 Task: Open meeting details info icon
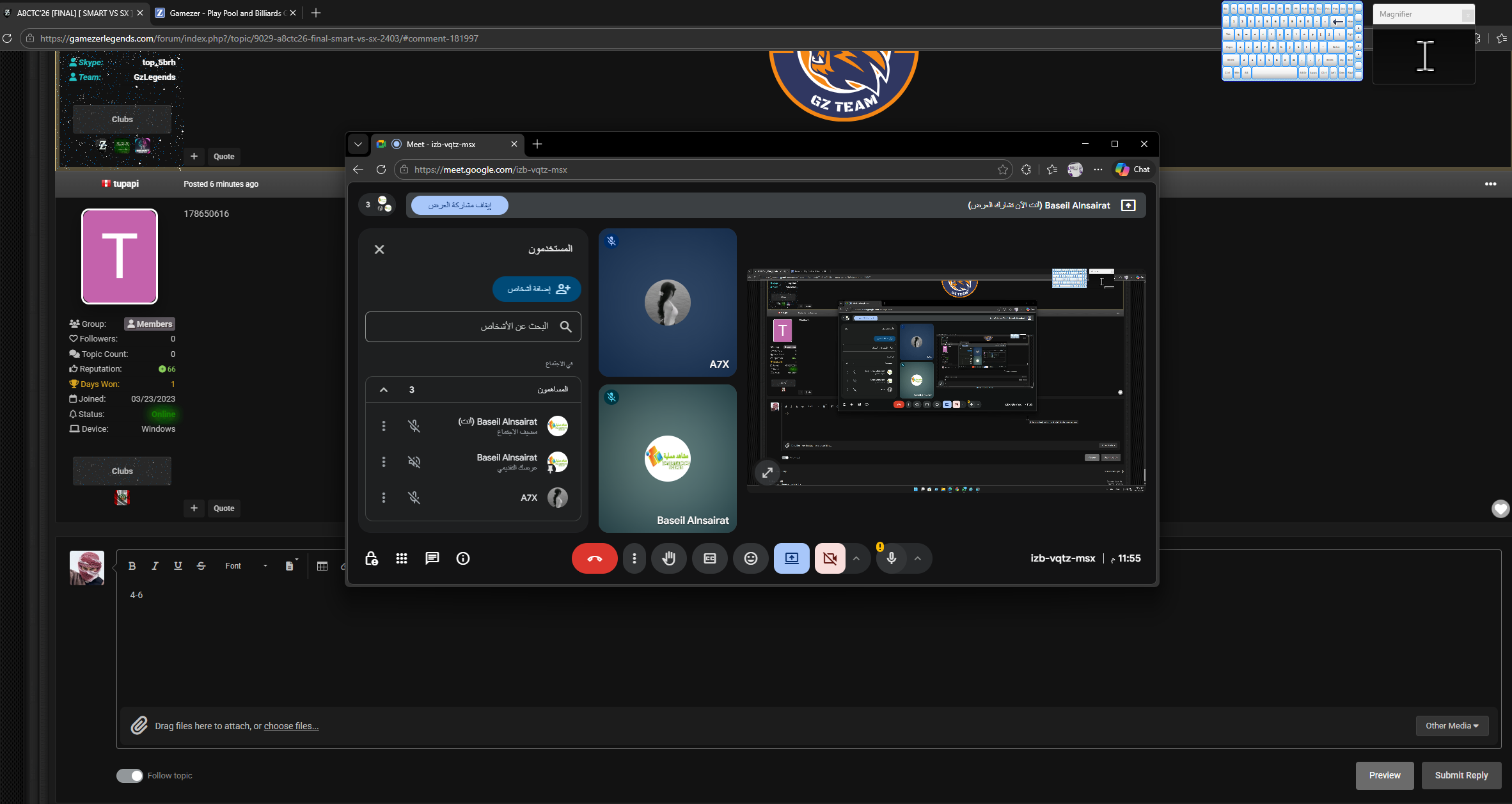click(463, 558)
